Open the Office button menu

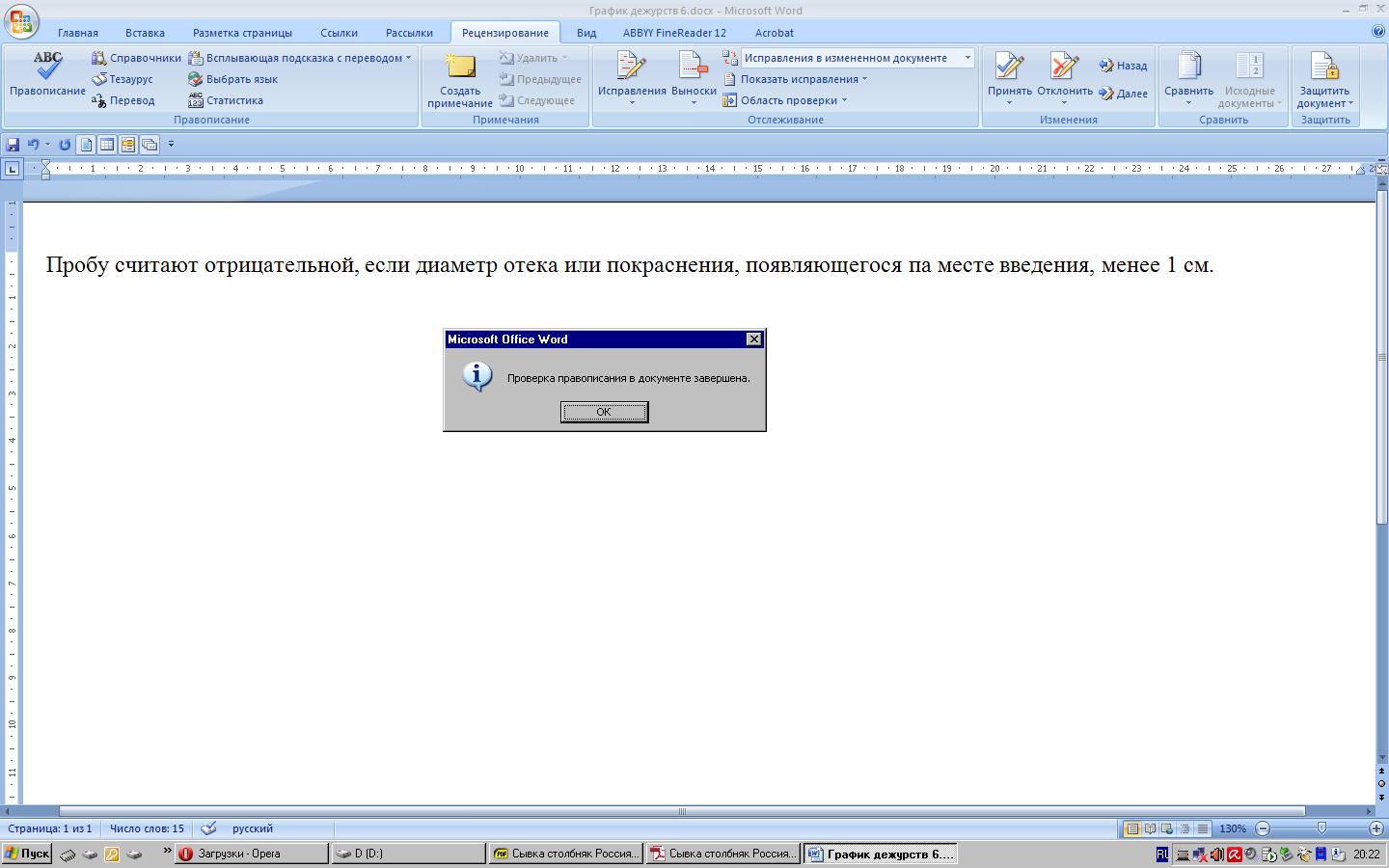(x=20, y=20)
